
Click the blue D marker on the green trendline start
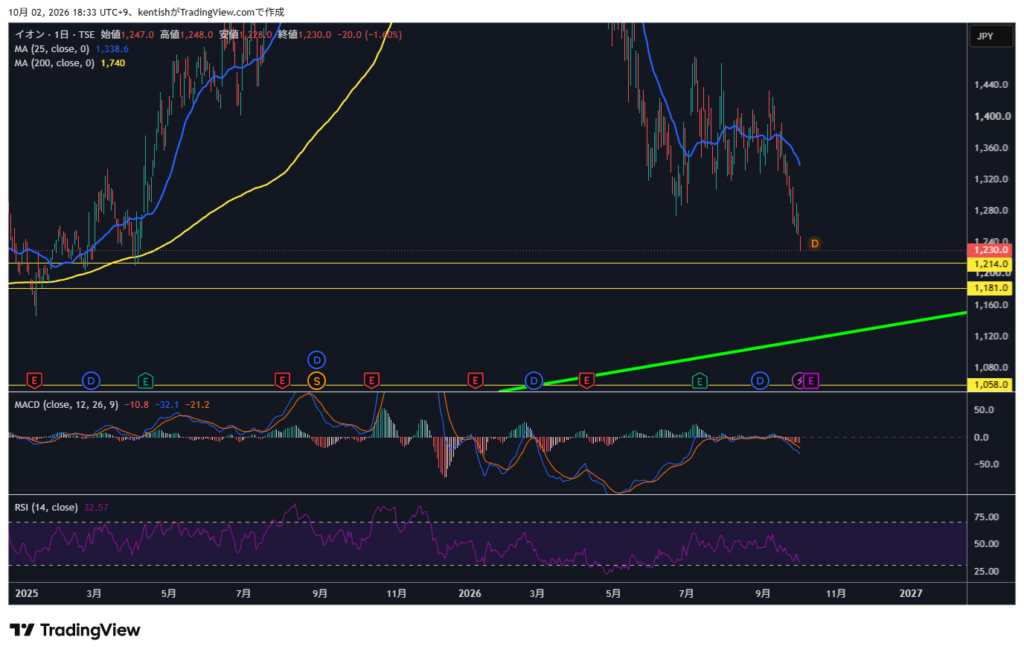coord(534,380)
